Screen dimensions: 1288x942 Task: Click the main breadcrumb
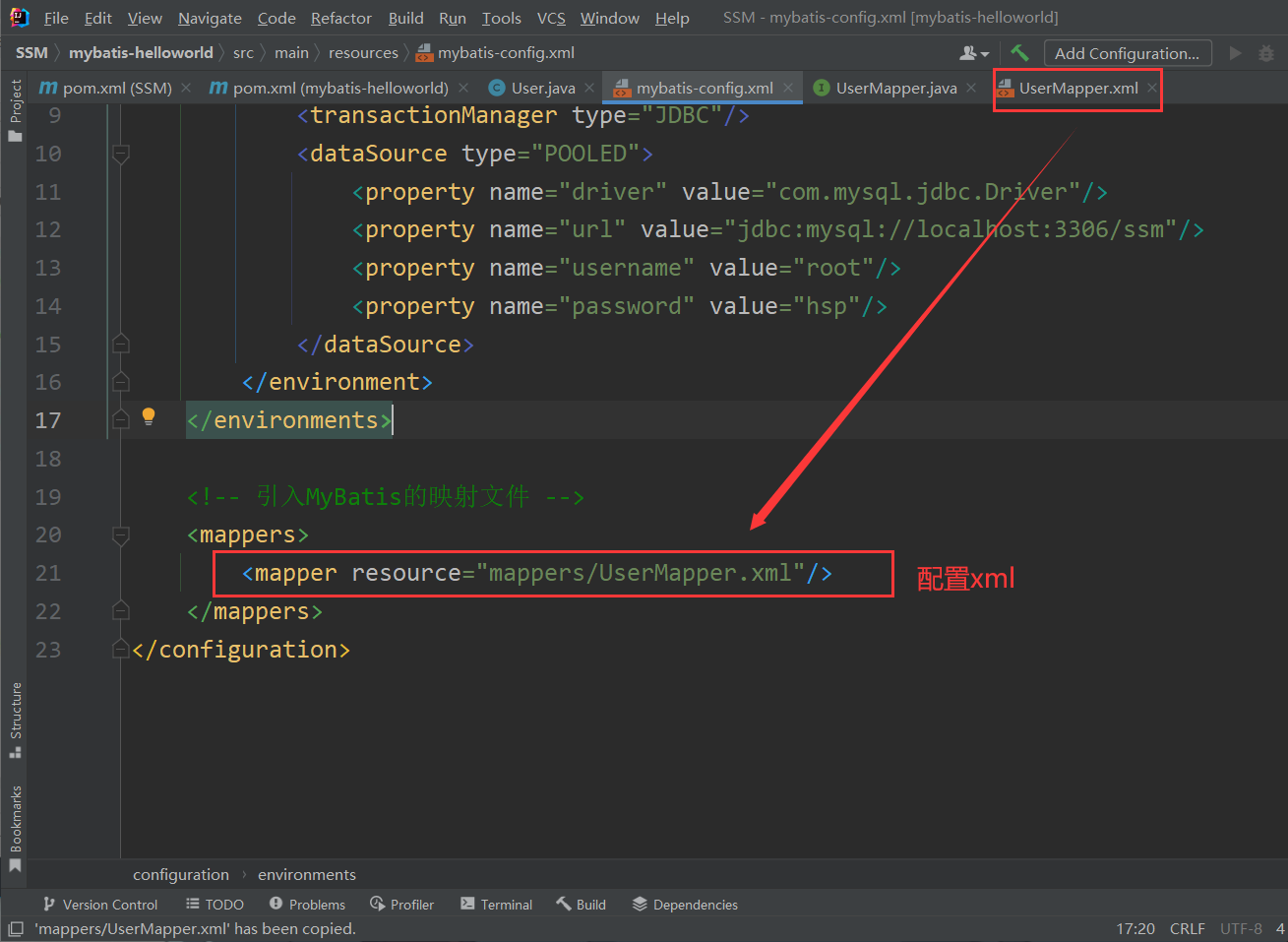(x=291, y=52)
